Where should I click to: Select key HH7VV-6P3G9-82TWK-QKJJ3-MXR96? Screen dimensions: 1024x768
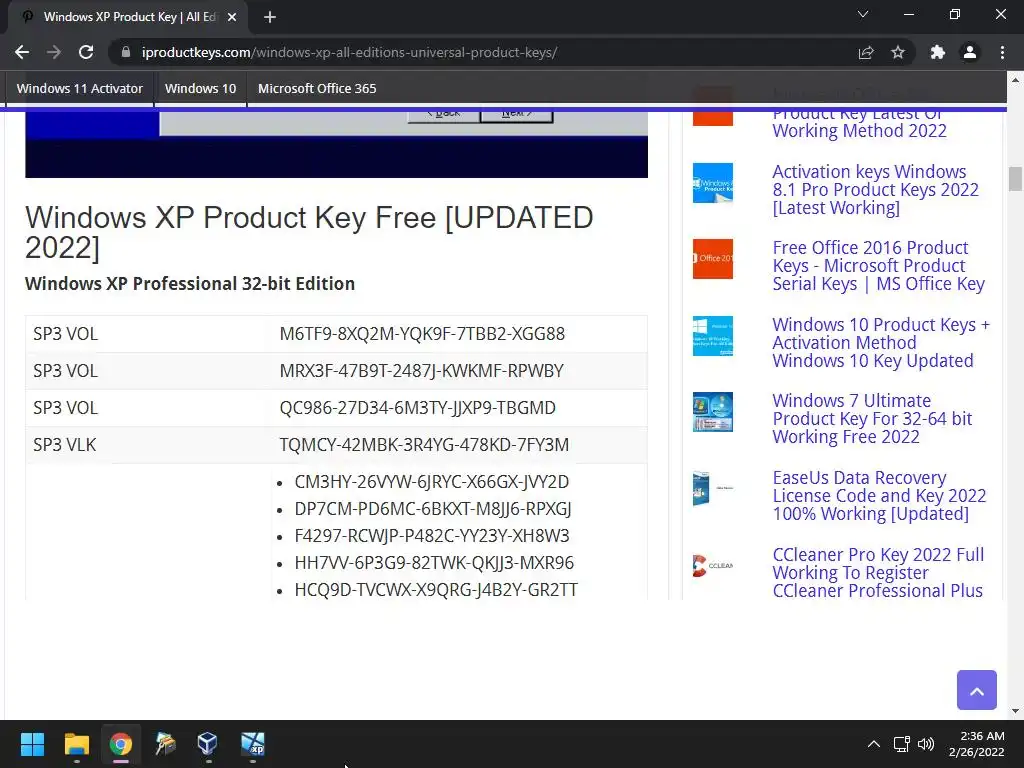pyautogui.click(x=434, y=562)
